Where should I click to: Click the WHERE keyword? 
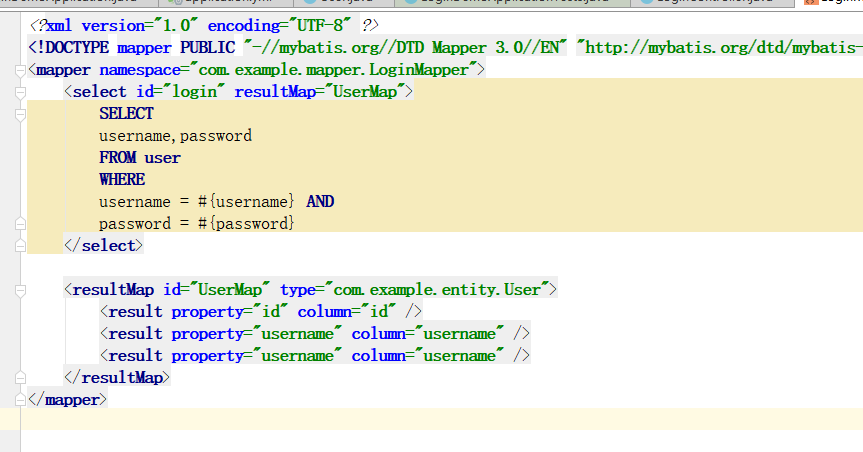(122, 179)
